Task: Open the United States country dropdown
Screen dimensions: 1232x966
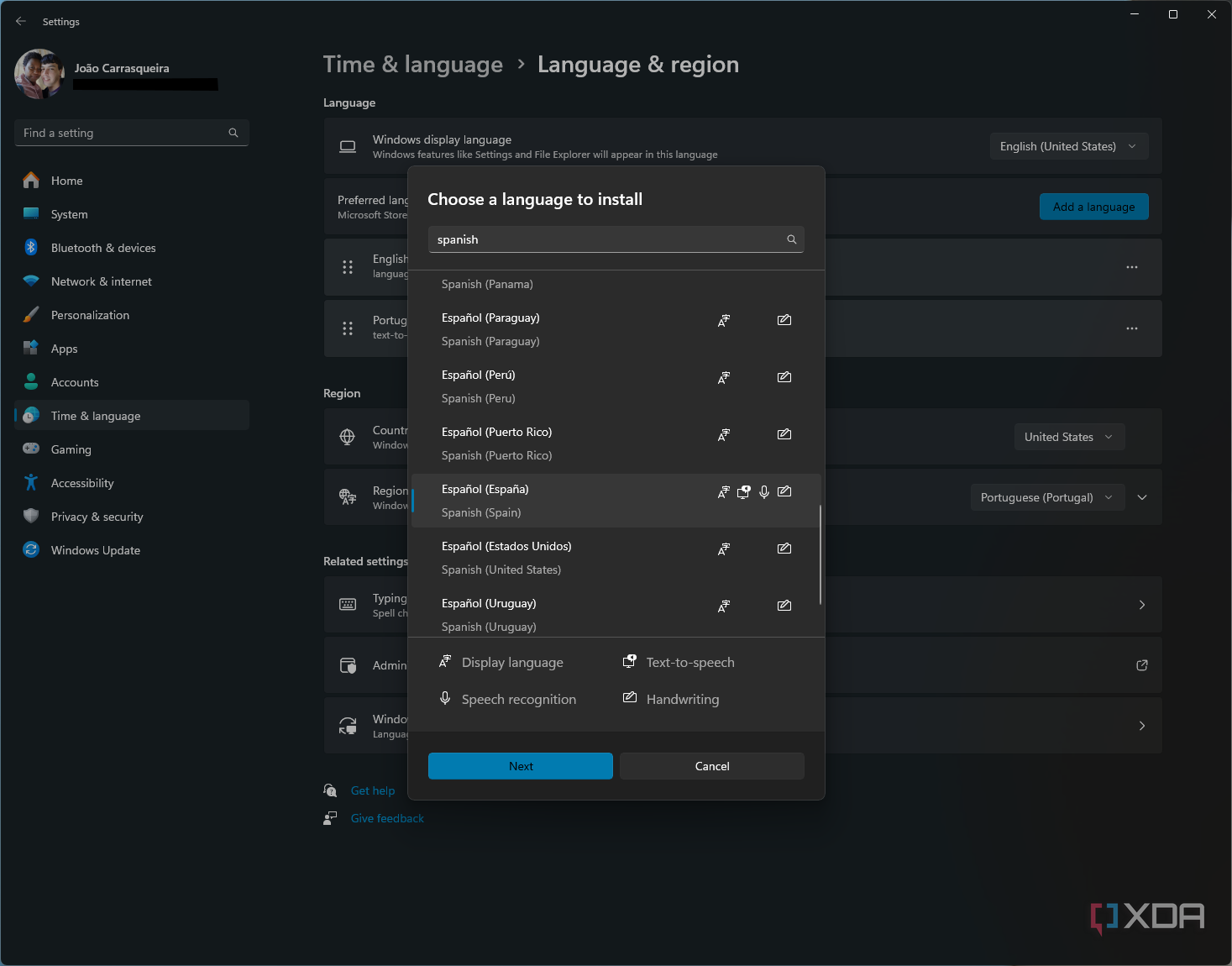Action: click(1068, 436)
